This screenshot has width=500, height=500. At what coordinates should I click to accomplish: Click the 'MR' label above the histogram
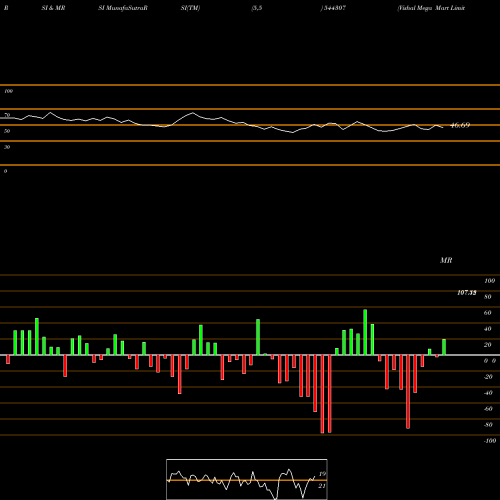click(x=446, y=260)
